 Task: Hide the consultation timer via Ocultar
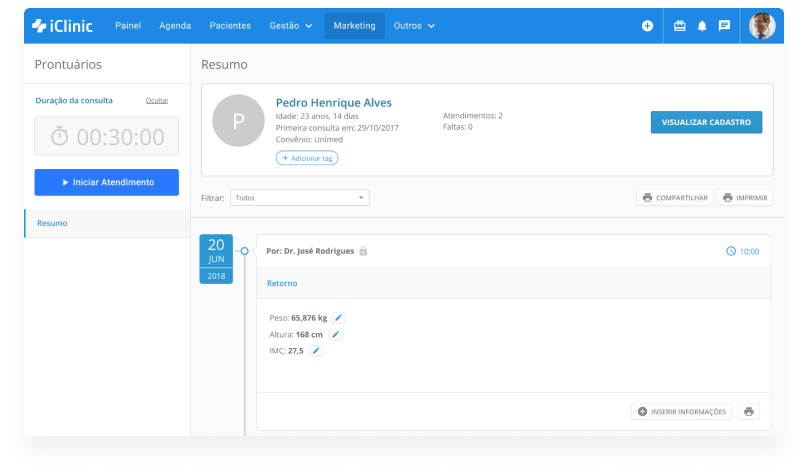pos(156,100)
